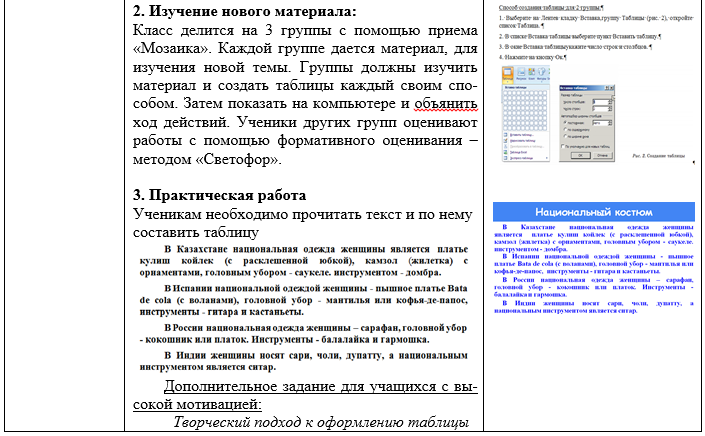The image size is (705, 436).
Task: Click the Таблица button in embedded ribbon picture
Action: pyautogui.click(x=508, y=76)
